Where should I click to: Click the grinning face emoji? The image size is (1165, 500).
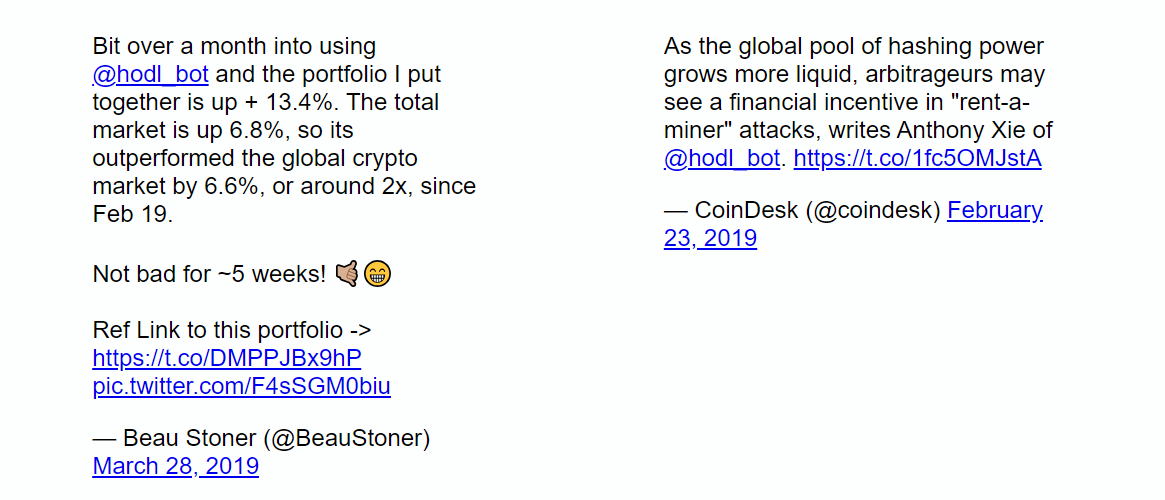[x=377, y=274]
